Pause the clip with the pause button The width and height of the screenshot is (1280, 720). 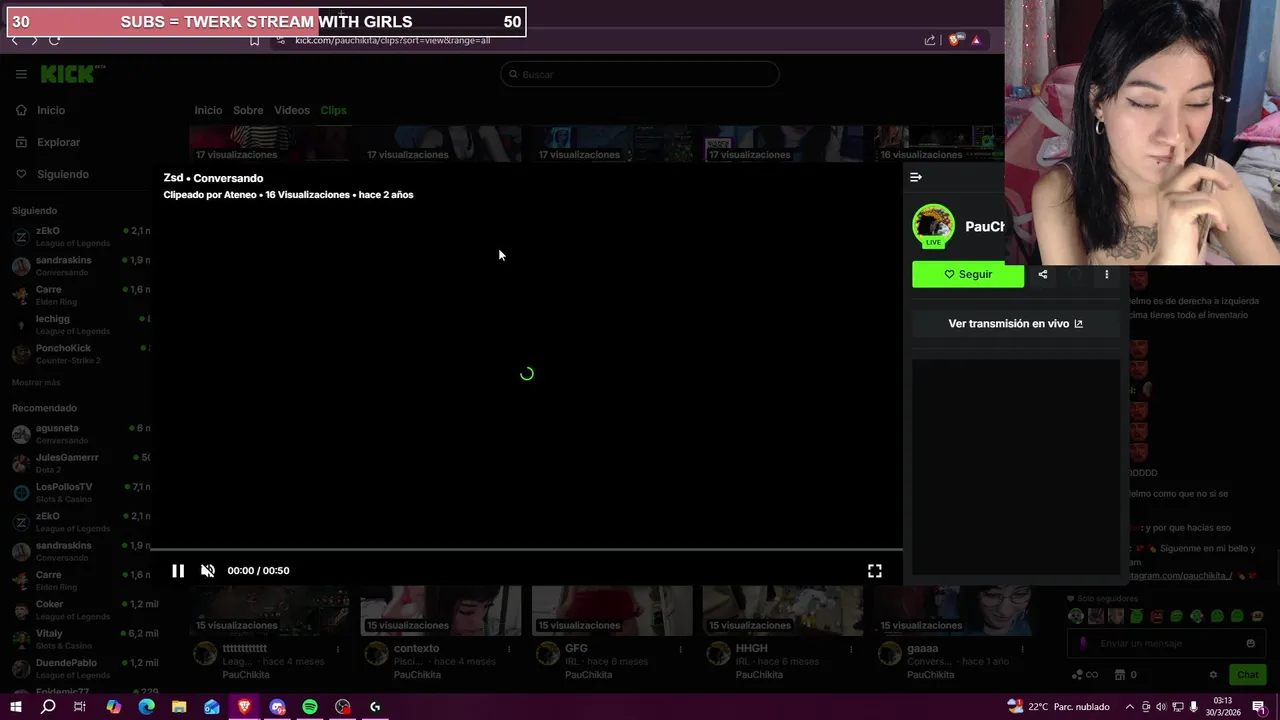tap(178, 571)
